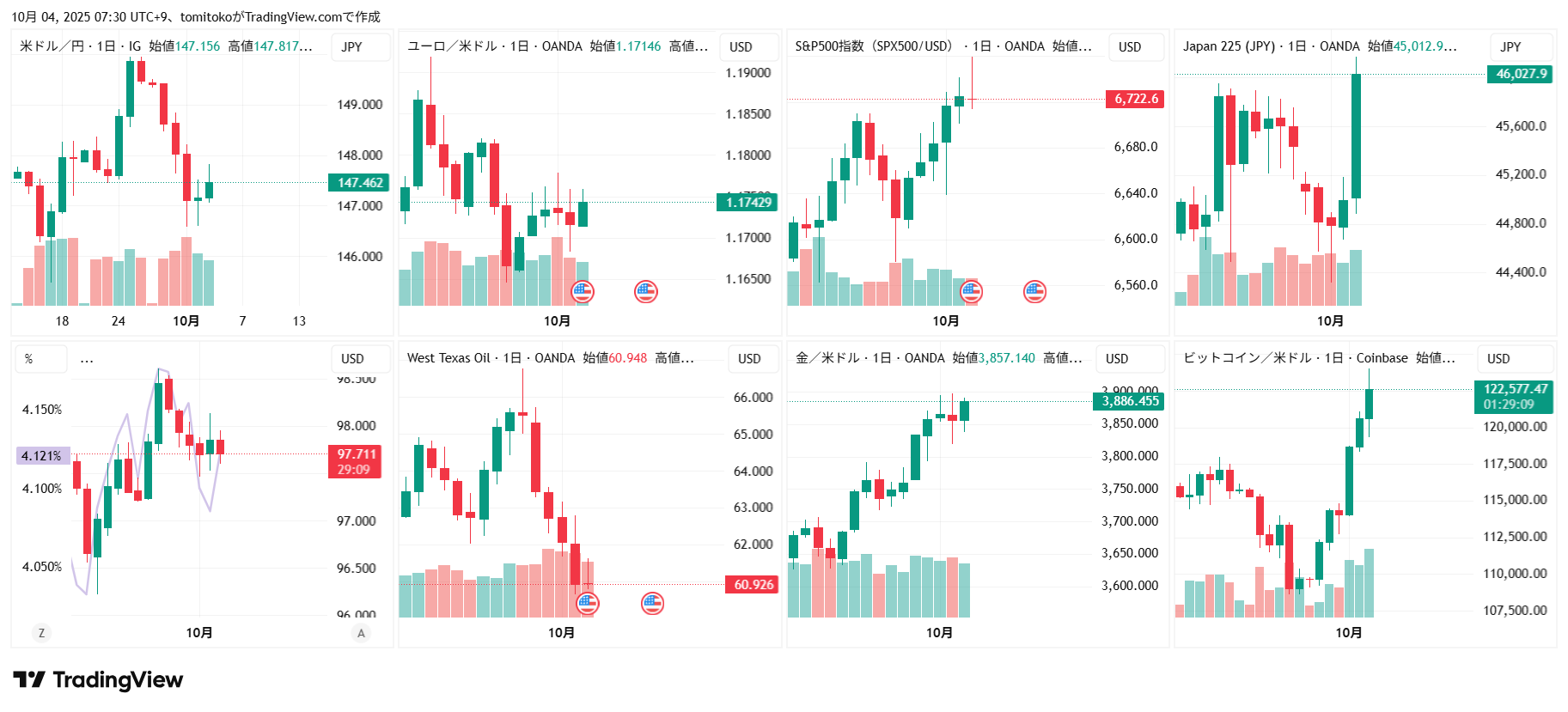Select the S&P500 index (SPX500/USD) chart title
This screenshot has height=712, width=1568.
coord(873,46)
